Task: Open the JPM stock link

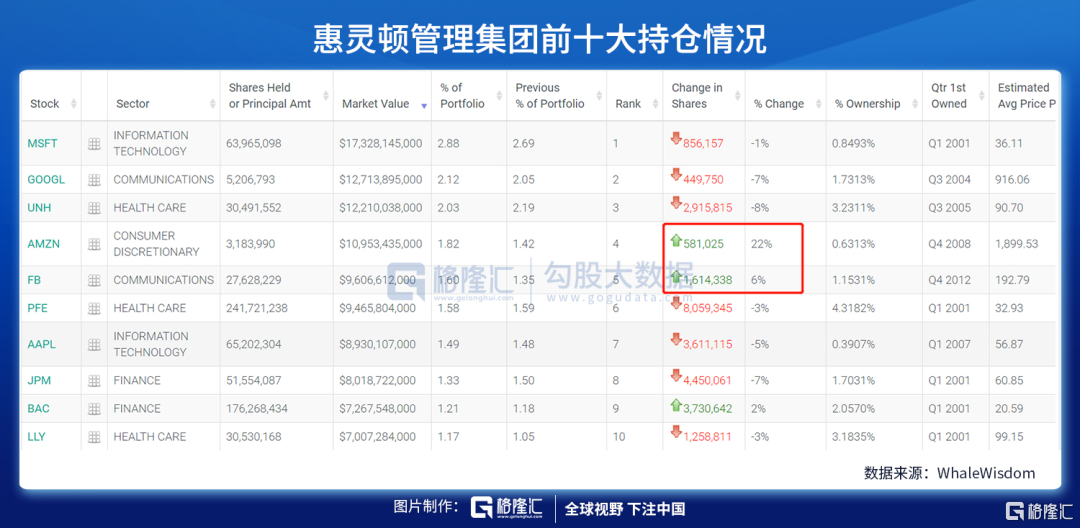Action: pyautogui.click(x=39, y=381)
